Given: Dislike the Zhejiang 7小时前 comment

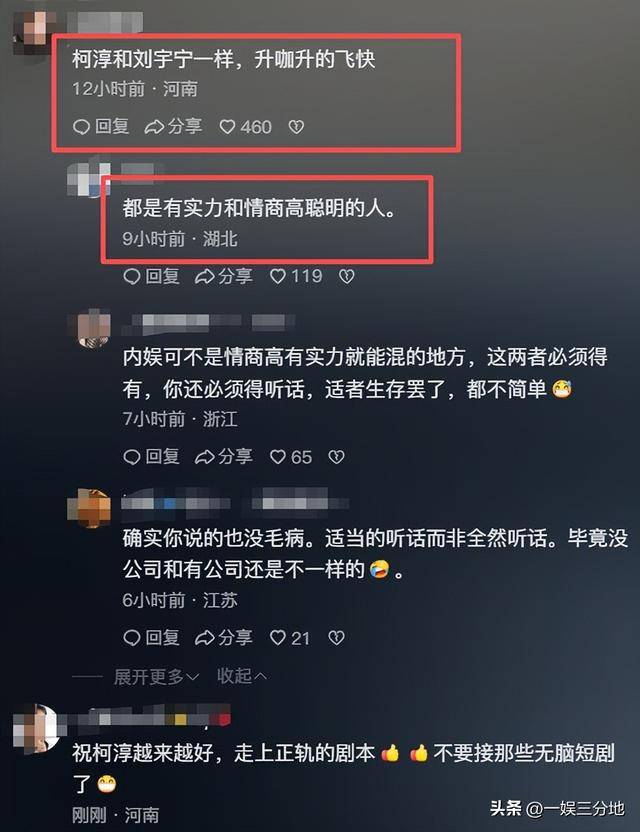Looking at the screenshot, I should click(x=336, y=457).
